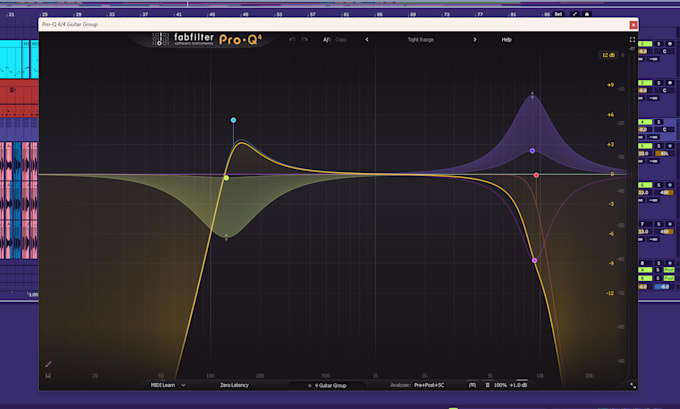
Task: Copy current state to other A/B slot
Action: pyautogui.click(x=341, y=39)
